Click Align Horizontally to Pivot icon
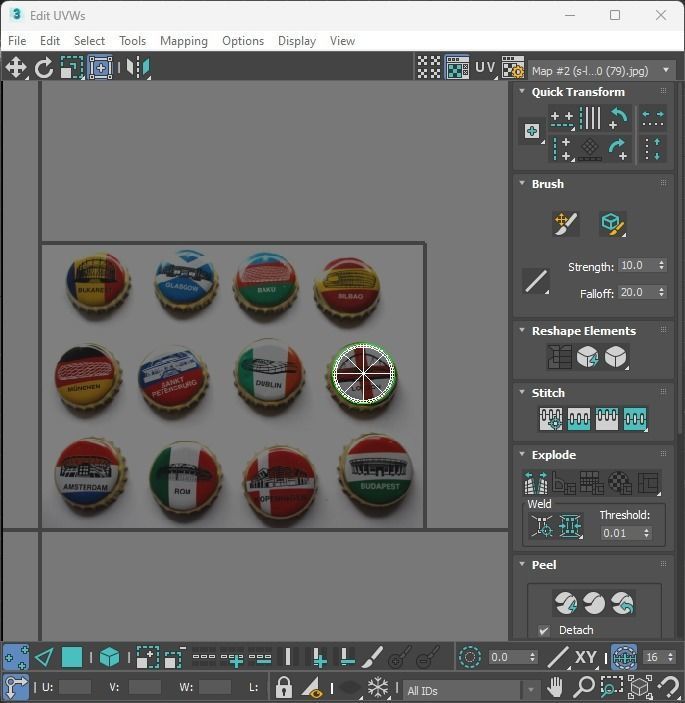The image size is (685, 703). pos(562,119)
